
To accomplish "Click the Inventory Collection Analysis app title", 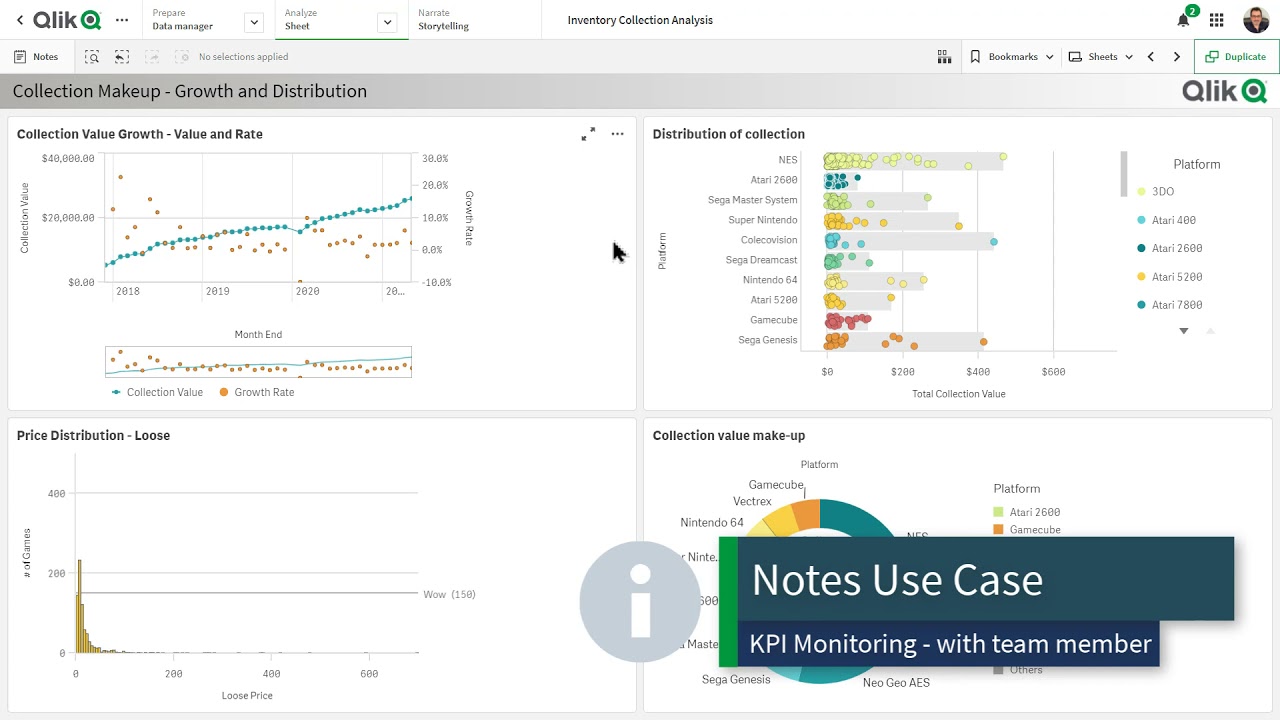I will (x=640, y=20).
